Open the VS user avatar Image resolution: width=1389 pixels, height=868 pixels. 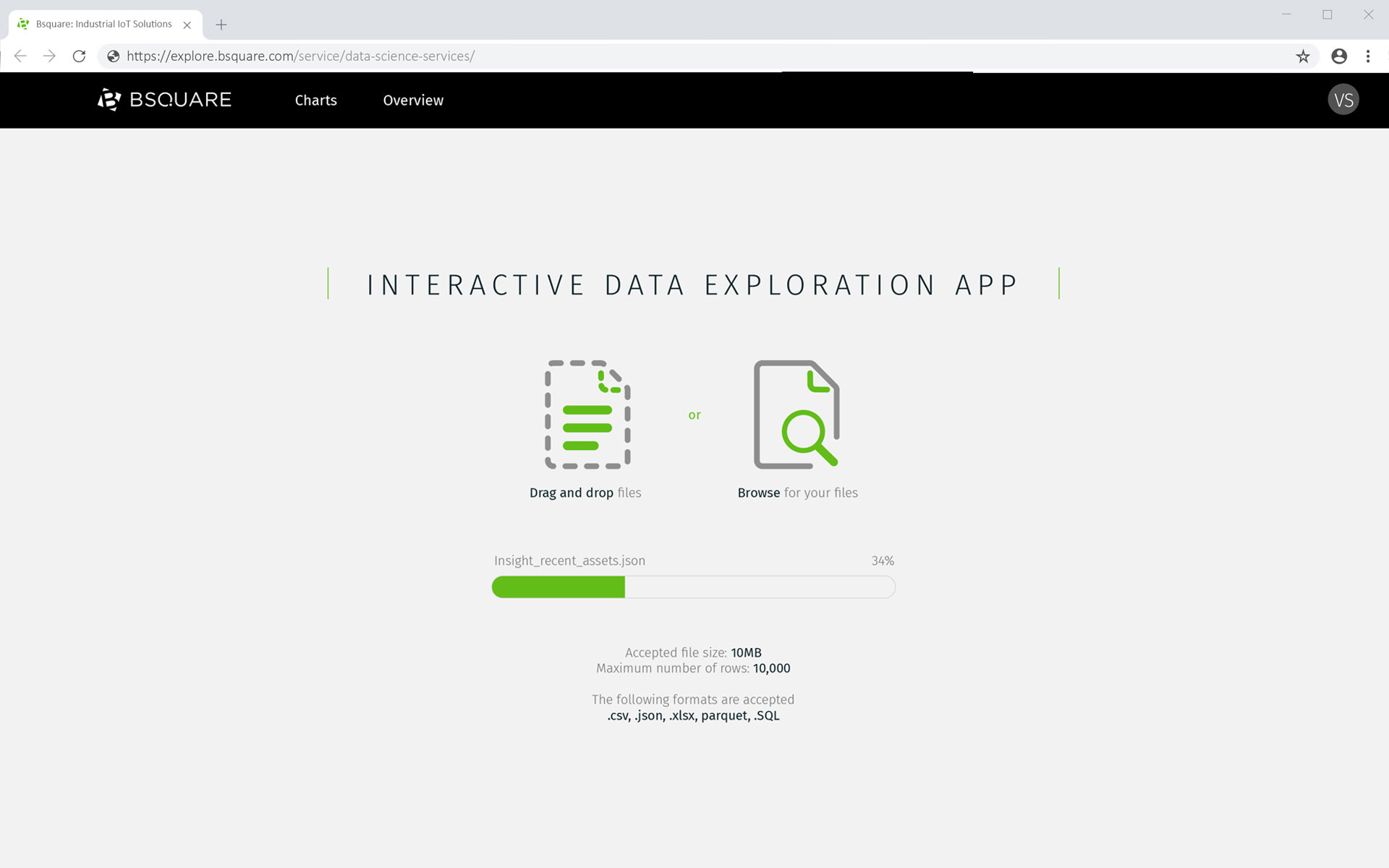[x=1343, y=100]
